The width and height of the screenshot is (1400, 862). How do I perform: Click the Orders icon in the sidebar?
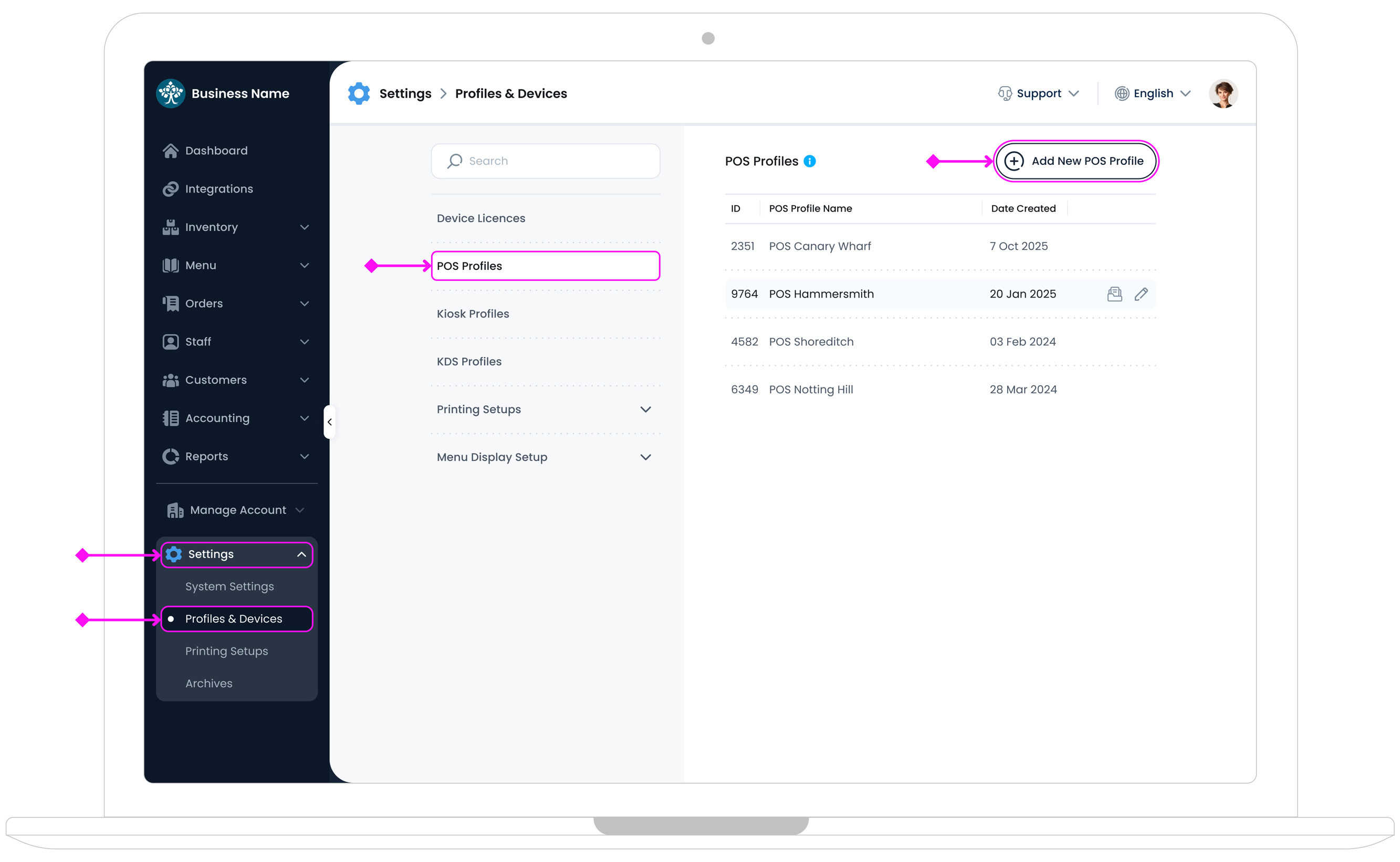tap(170, 303)
